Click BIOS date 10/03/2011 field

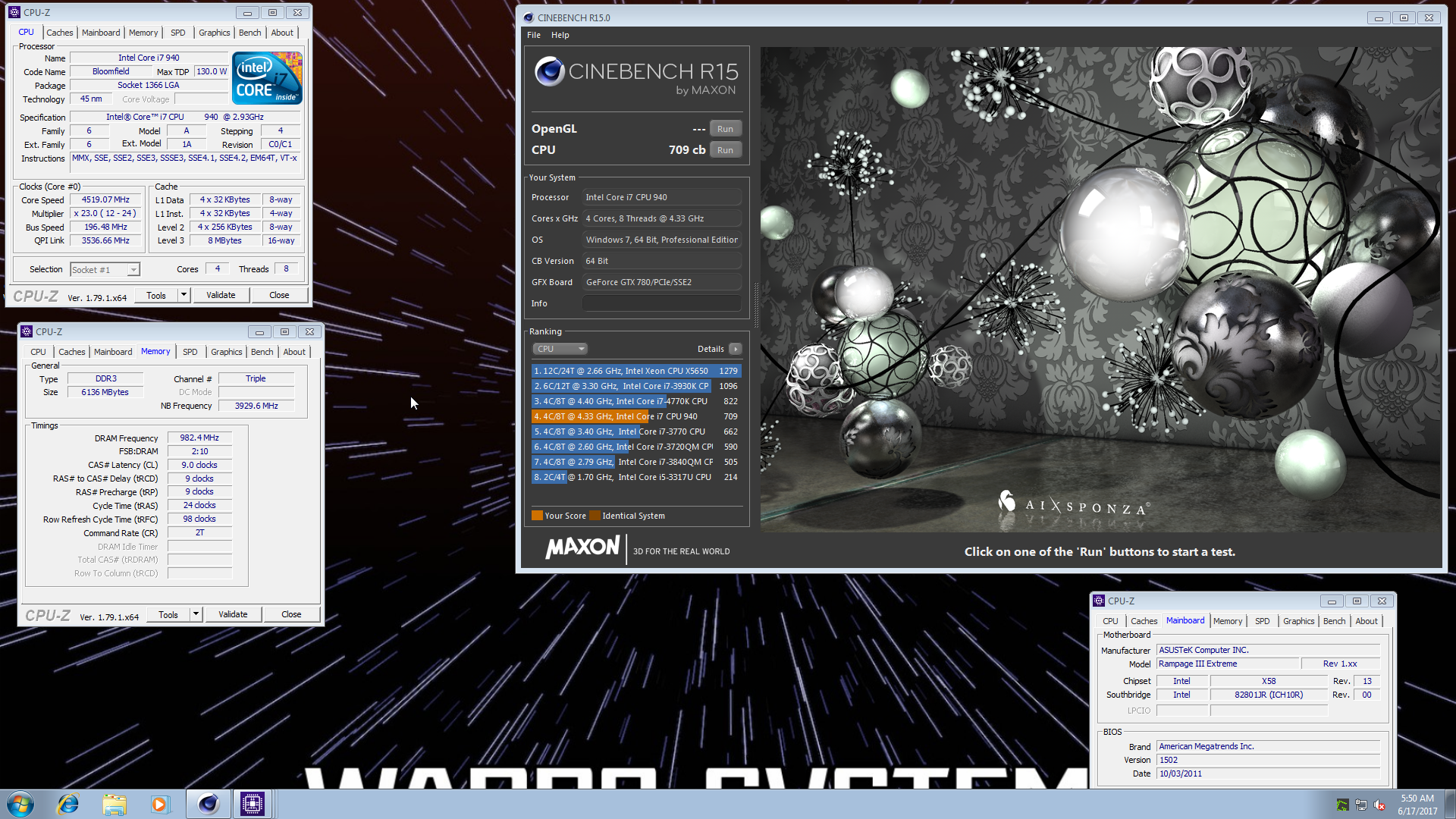click(1268, 773)
